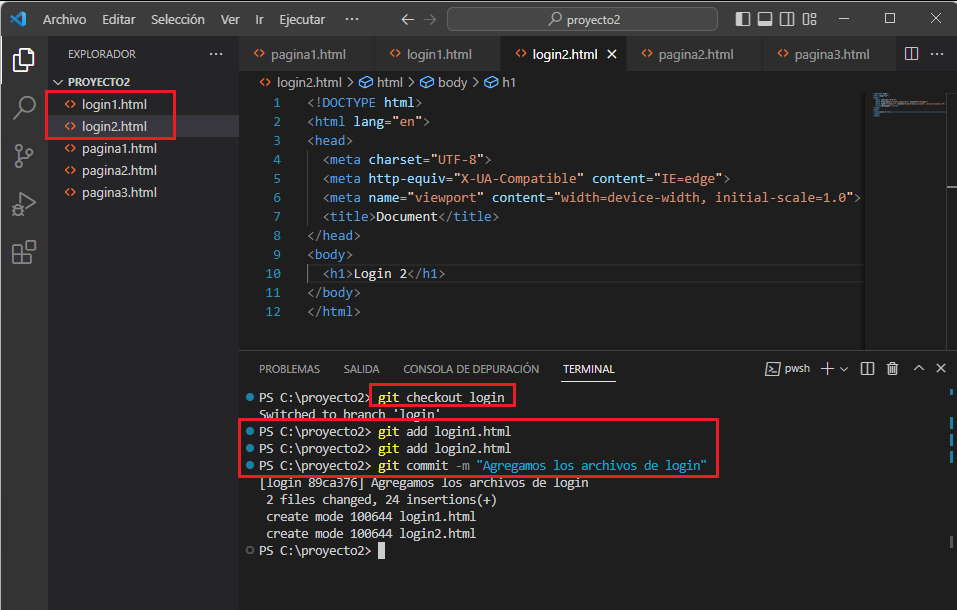Viewport: 957px width, 610px height.
Task: Select the TERMINAL panel tab
Action: [x=588, y=369]
